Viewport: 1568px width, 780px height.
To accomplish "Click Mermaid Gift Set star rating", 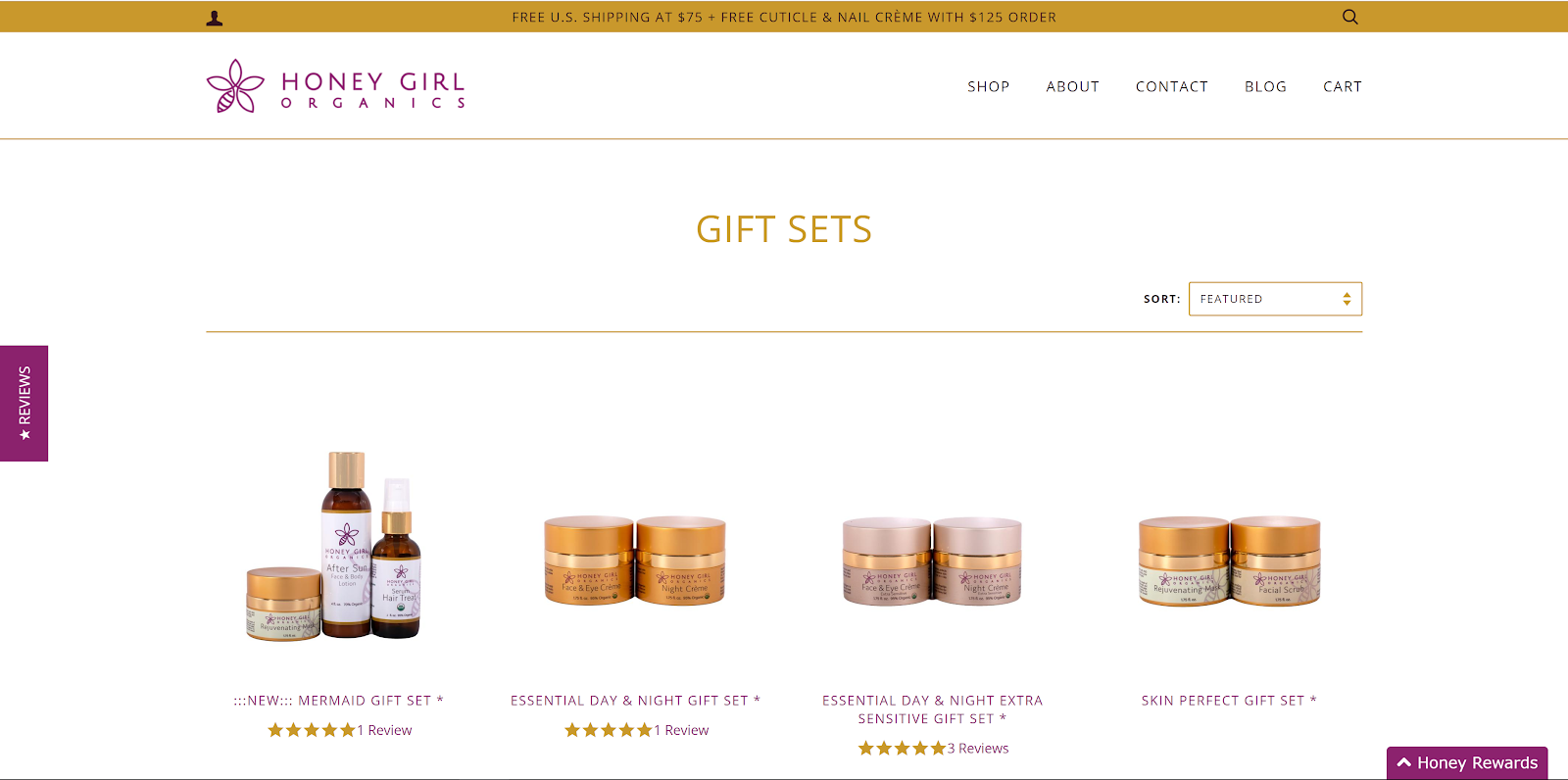I will pos(312,730).
